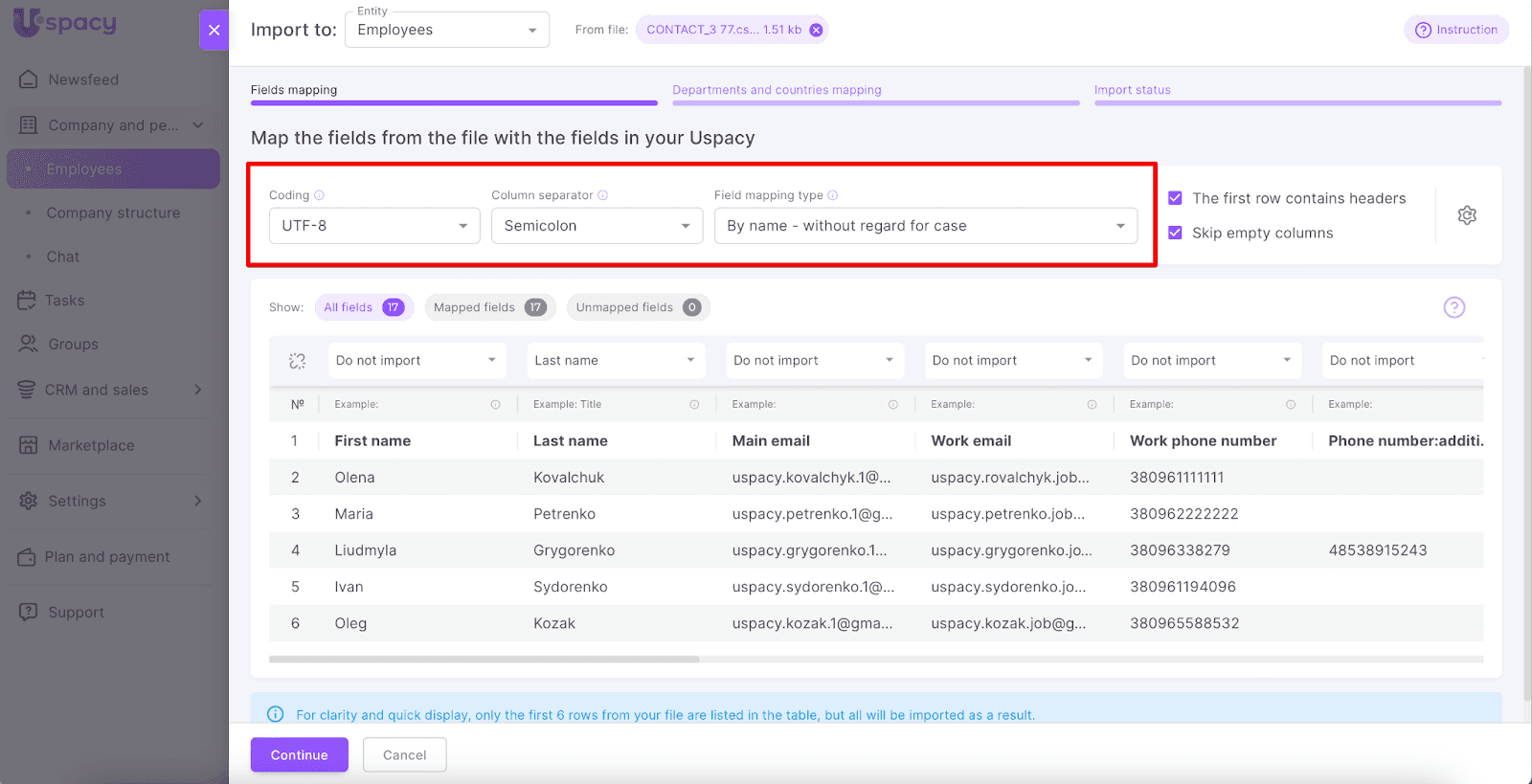Click info icon beside Field mapping type
1532x784 pixels.
833,195
